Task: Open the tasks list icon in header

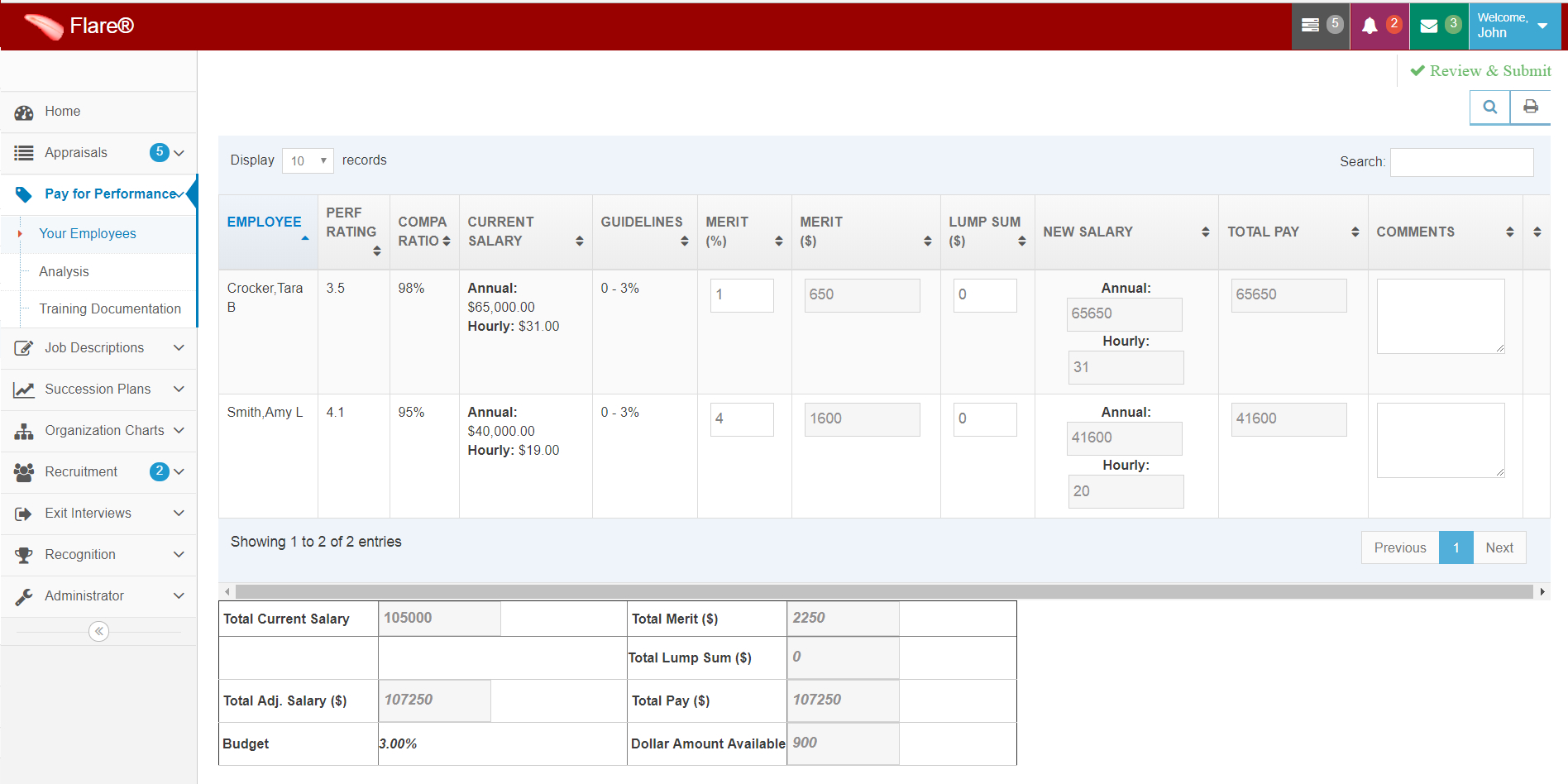Action: click(1310, 26)
